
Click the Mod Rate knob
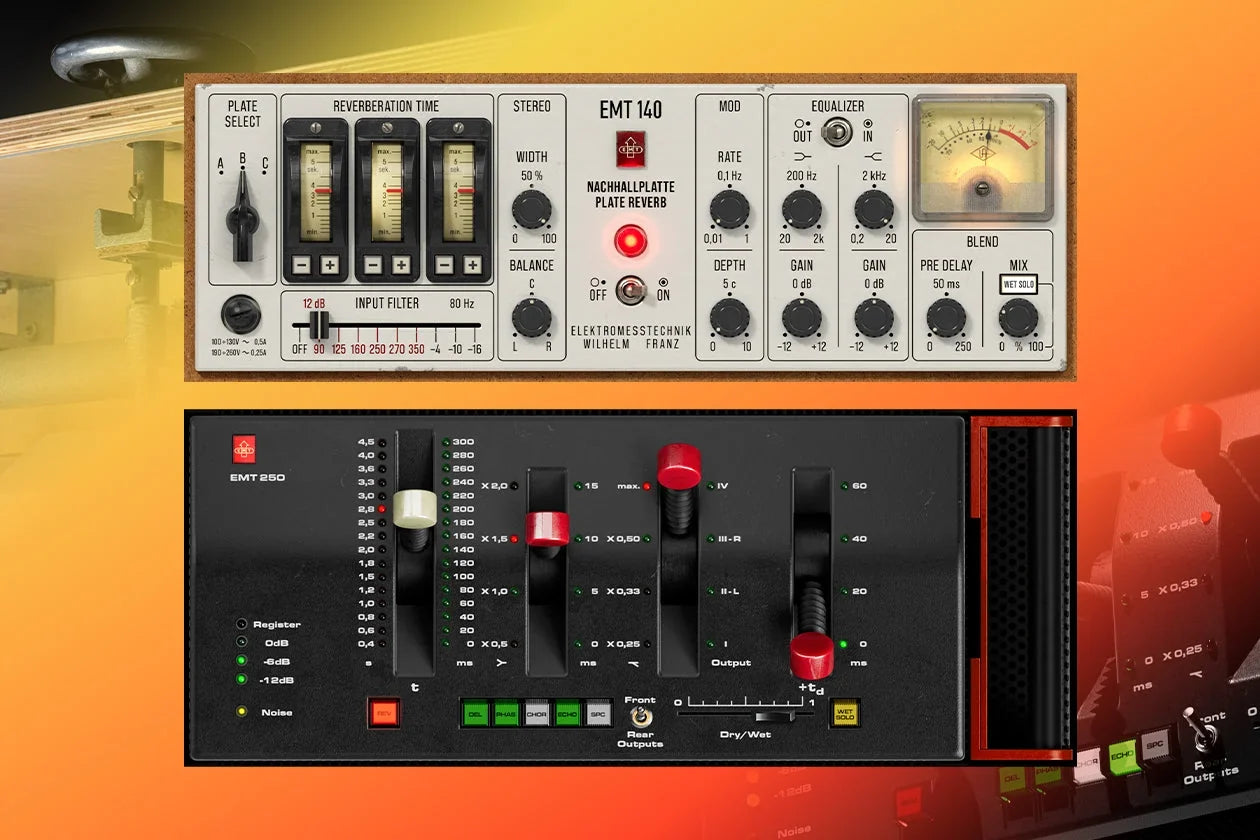point(729,210)
